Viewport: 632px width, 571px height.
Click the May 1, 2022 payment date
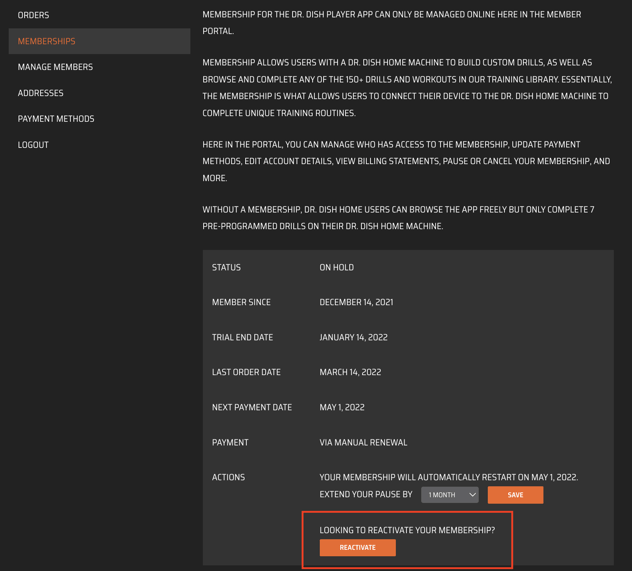(342, 407)
